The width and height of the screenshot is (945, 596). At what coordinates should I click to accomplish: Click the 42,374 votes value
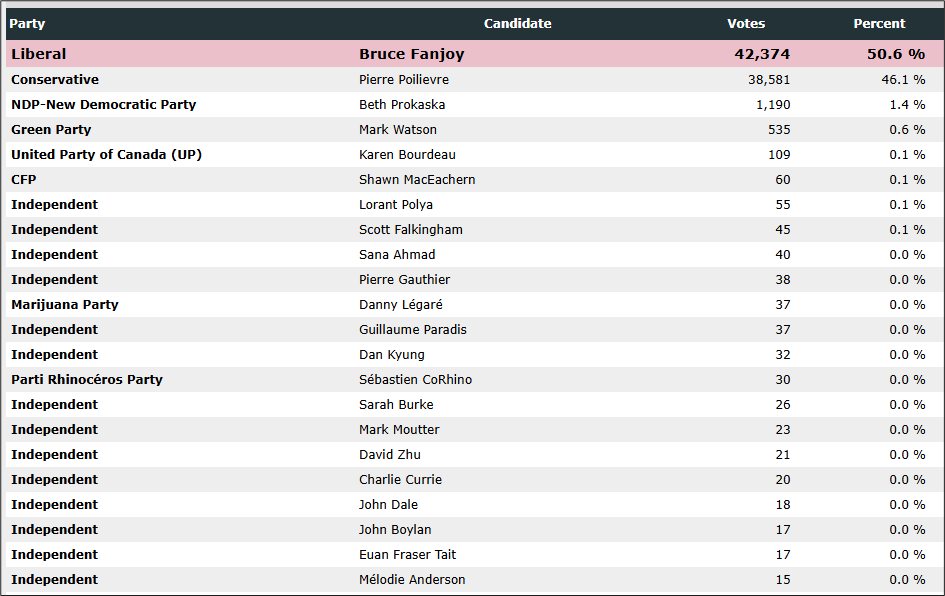point(762,54)
